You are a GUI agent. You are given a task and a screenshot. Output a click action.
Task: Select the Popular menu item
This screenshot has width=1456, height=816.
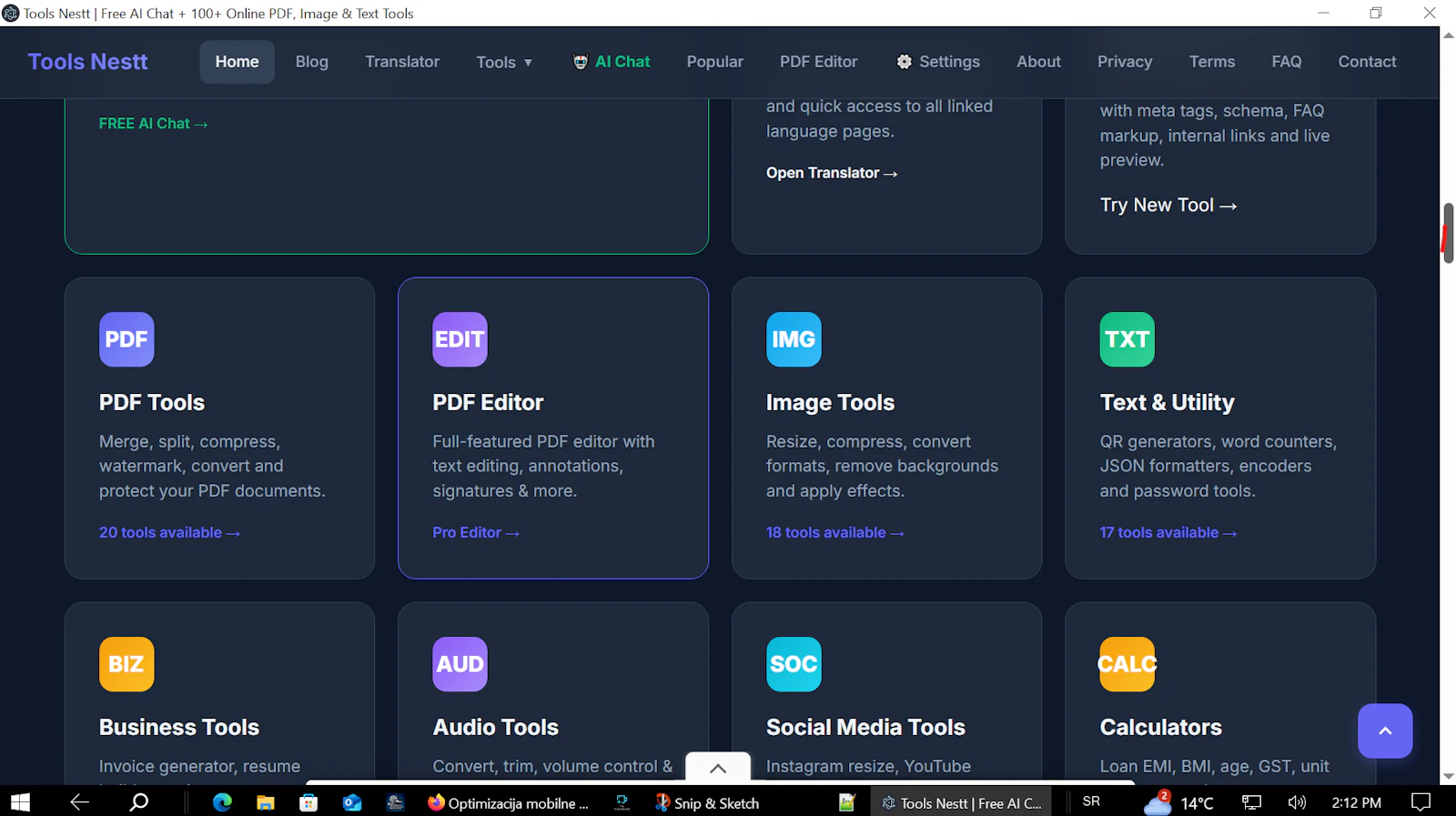tap(715, 62)
